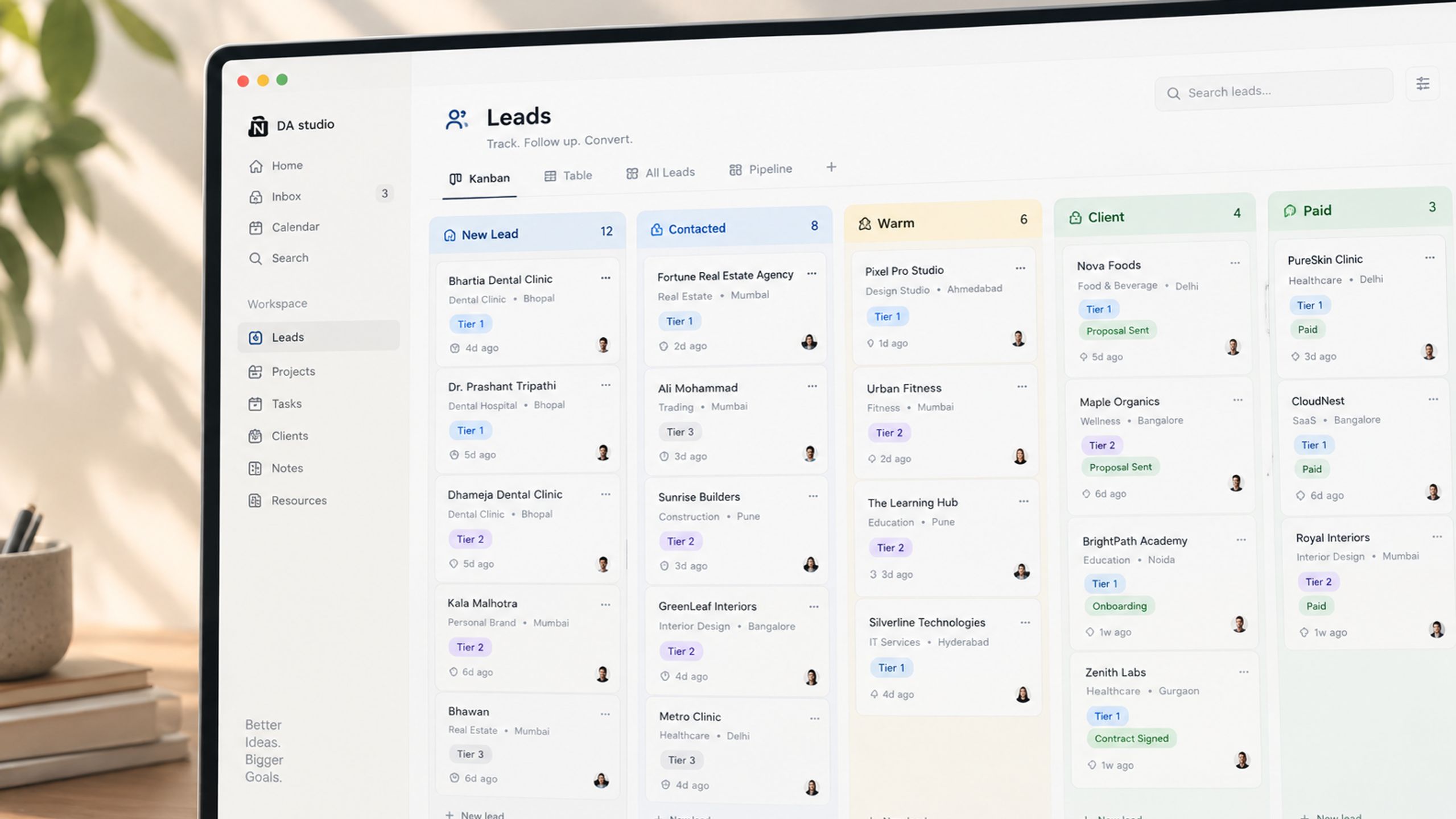1456x819 pixels.
Task: Open Calendar in the sidebar
Action: [284, 227]
